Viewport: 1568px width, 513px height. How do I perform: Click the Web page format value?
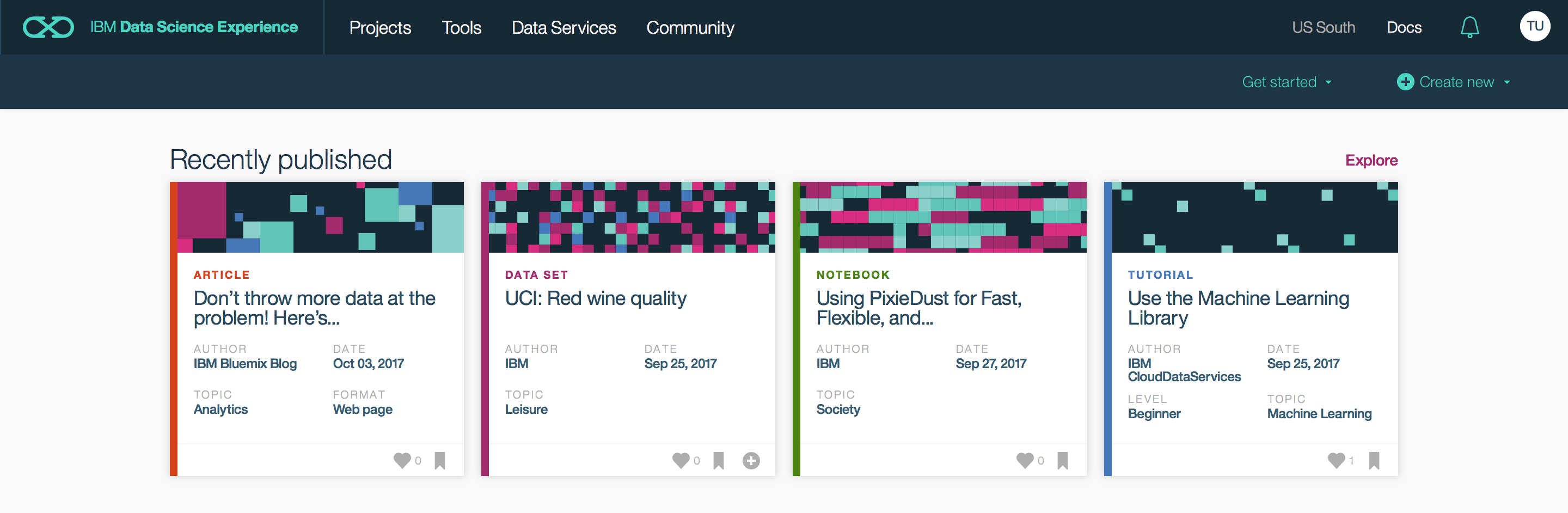362,410
